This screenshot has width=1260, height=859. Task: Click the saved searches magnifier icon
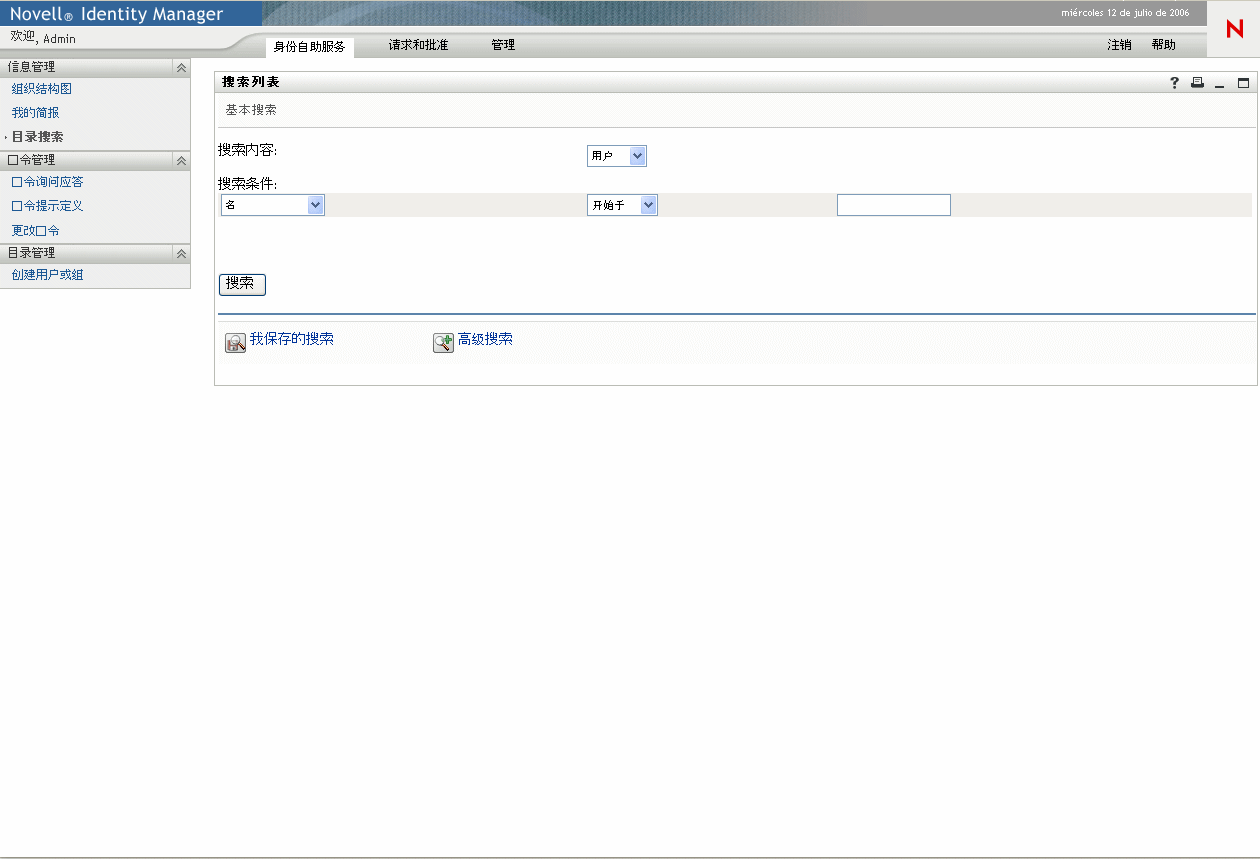(x=235, y=342)
